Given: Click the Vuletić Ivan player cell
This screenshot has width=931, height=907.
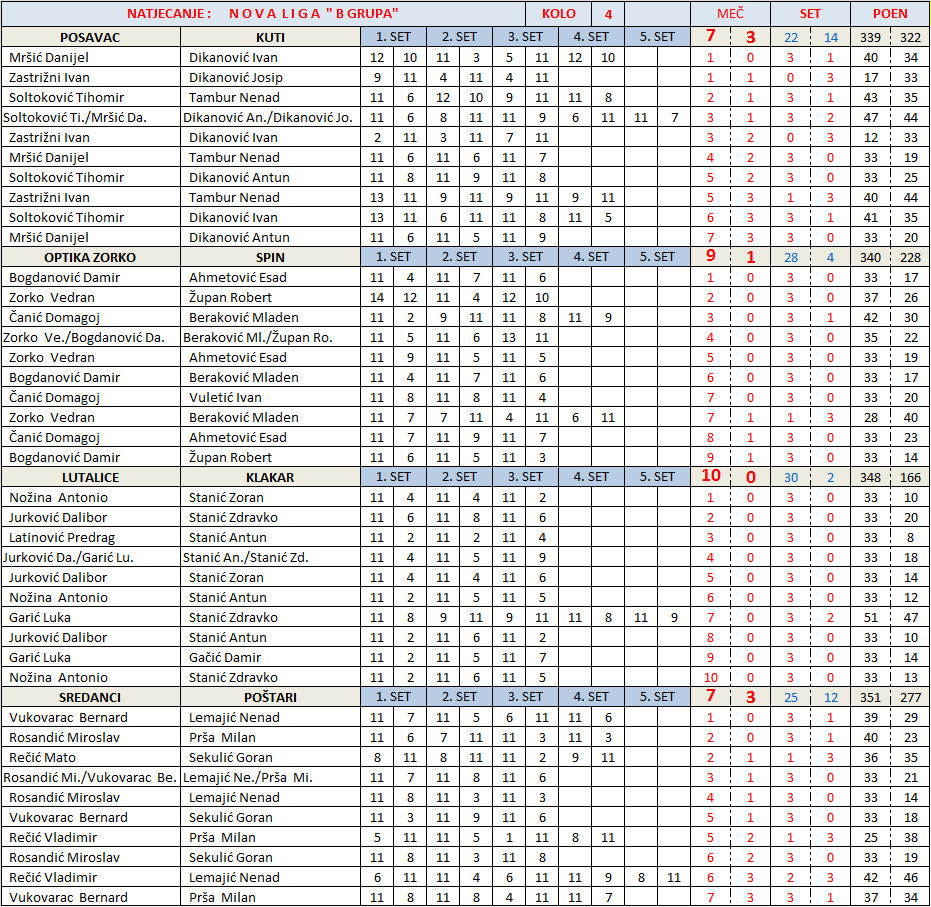Looking at the screenshot, I should [x=226, y=397].
